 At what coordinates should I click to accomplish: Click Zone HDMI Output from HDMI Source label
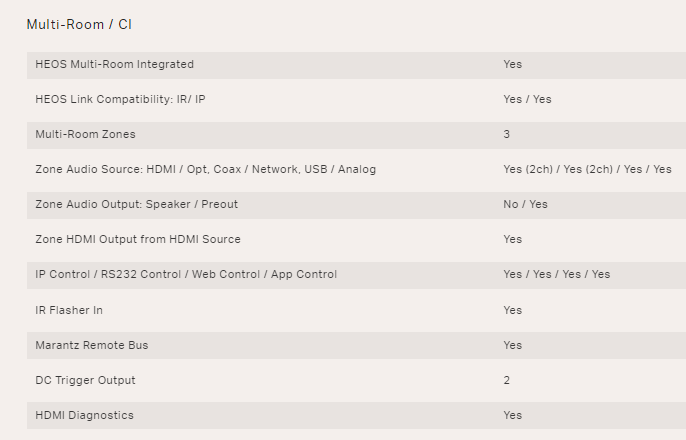point(137,239)
